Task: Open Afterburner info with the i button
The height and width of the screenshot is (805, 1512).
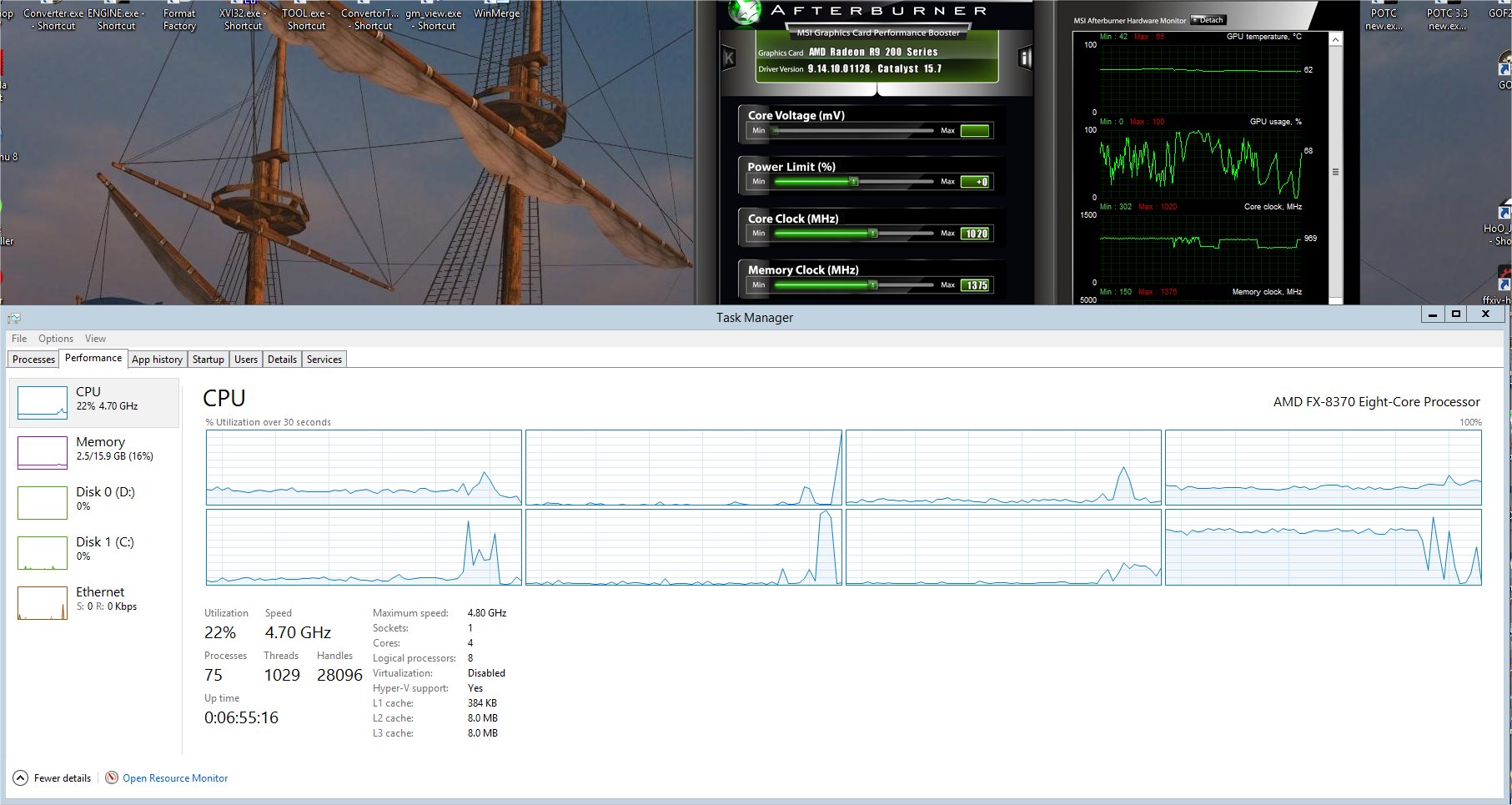Action: coord(1026,58)
